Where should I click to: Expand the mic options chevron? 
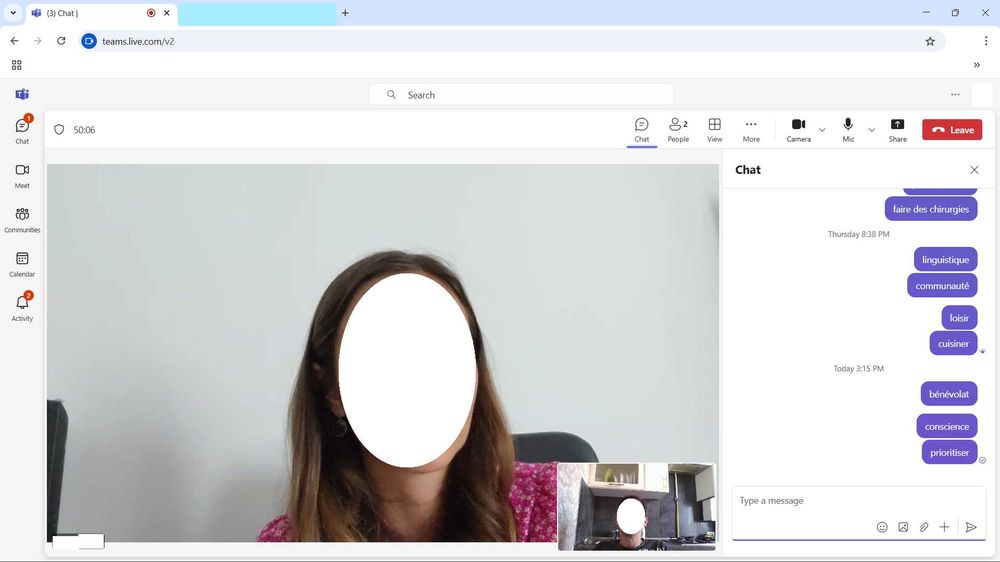(x=872, y=130)
